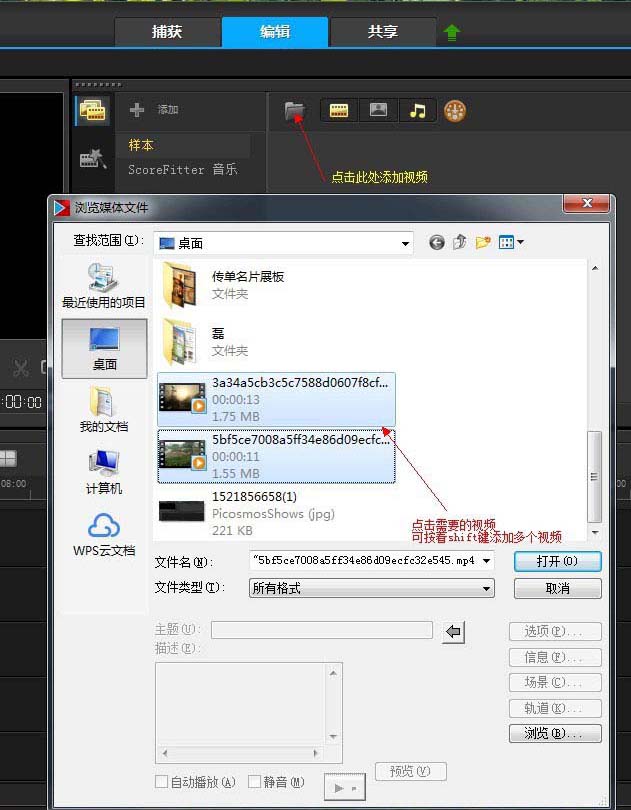Click the 主题 text field
Viewport: 631px width, 810px height.
(x=321, y=630)
